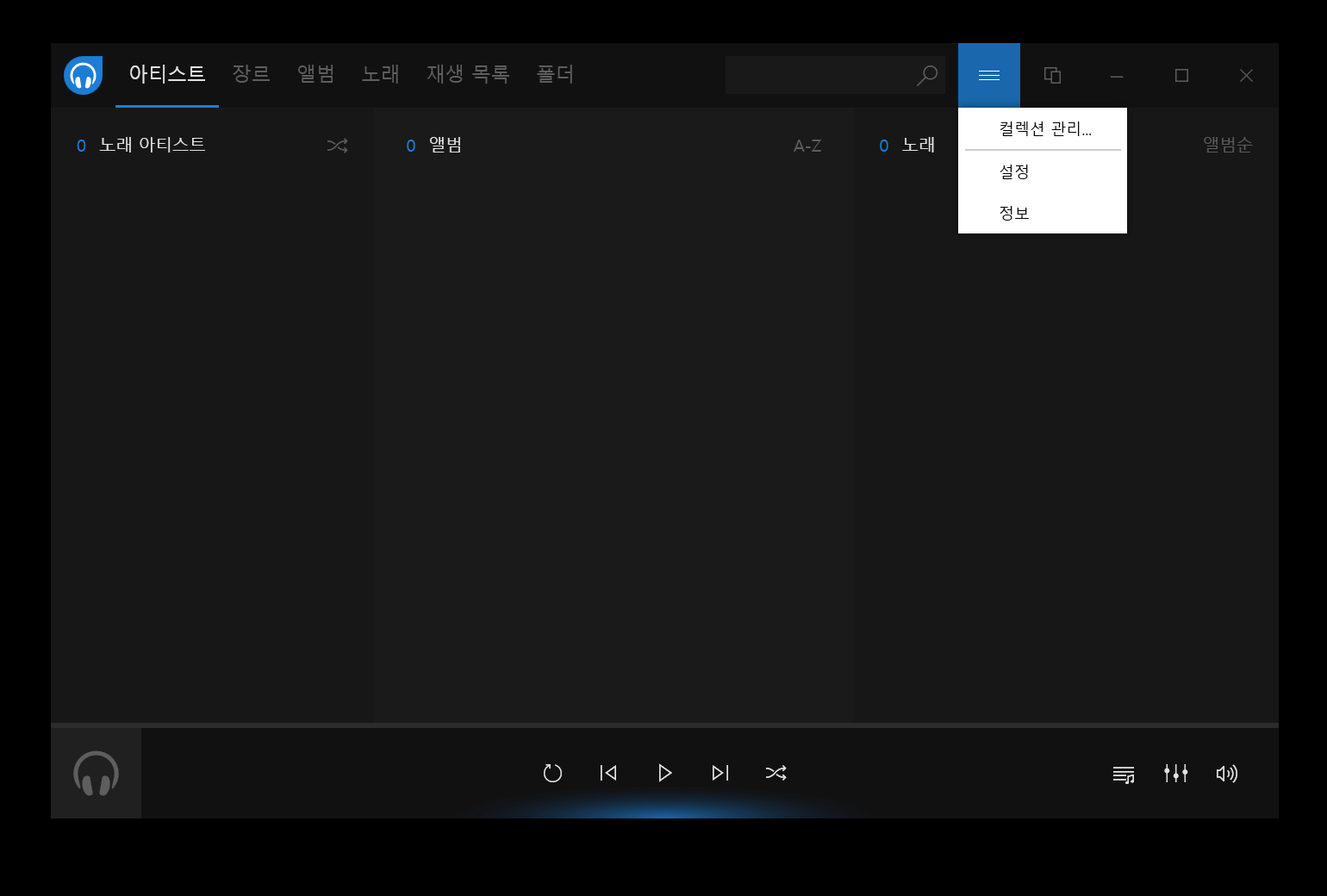Viewport: 1327px width, 896px height.
Task: Click the magnifier search icon
Action: pyautogui.click(x=927, y=76)
